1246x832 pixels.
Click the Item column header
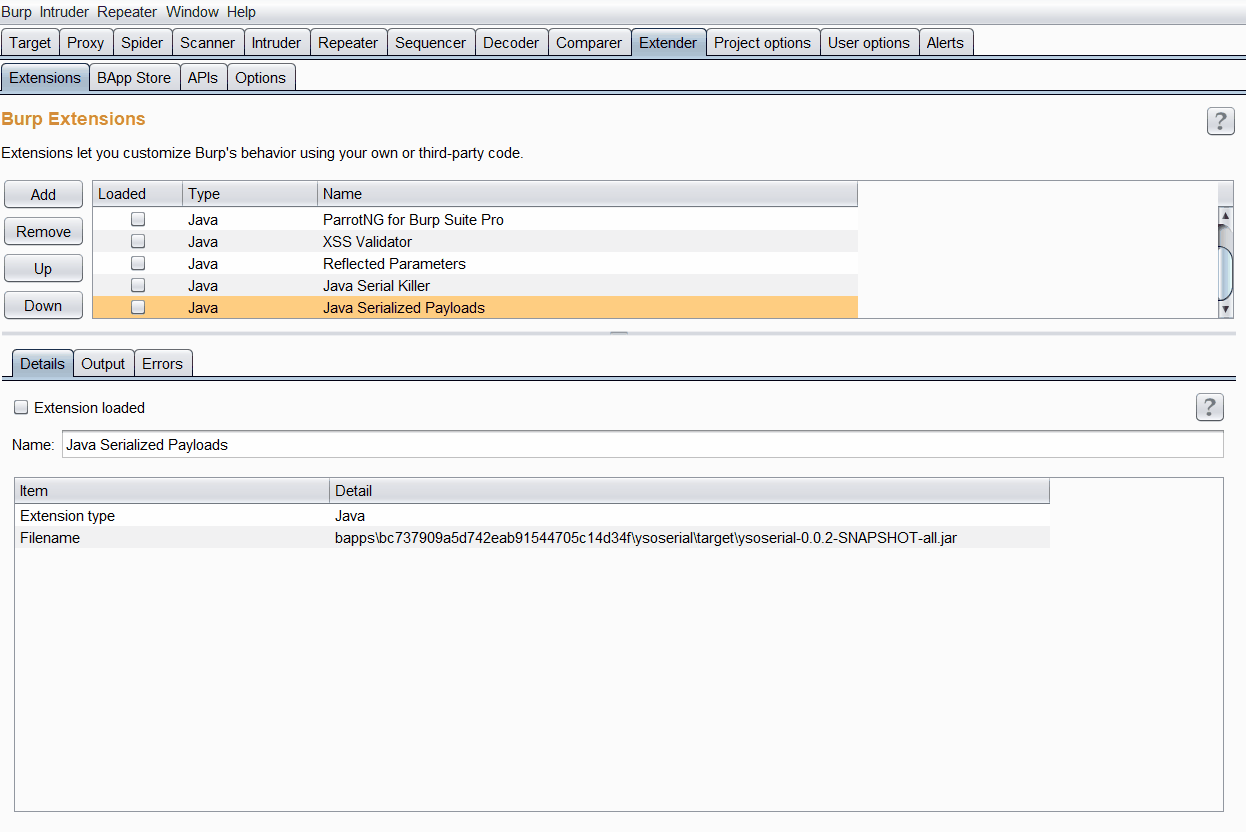tap(172, 491)
